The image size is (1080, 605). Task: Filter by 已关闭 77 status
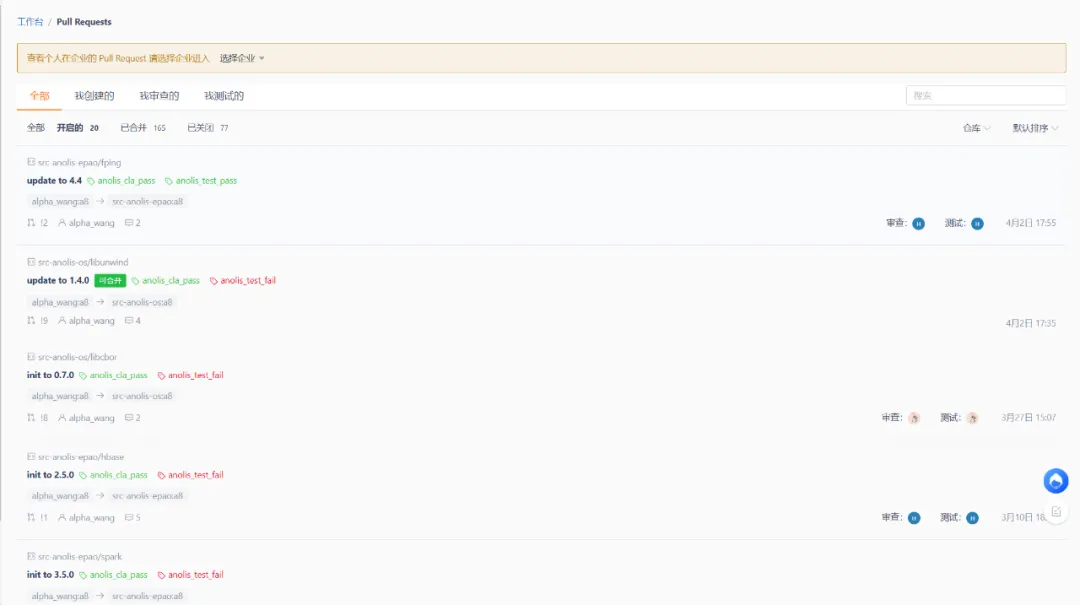[207, 128]
